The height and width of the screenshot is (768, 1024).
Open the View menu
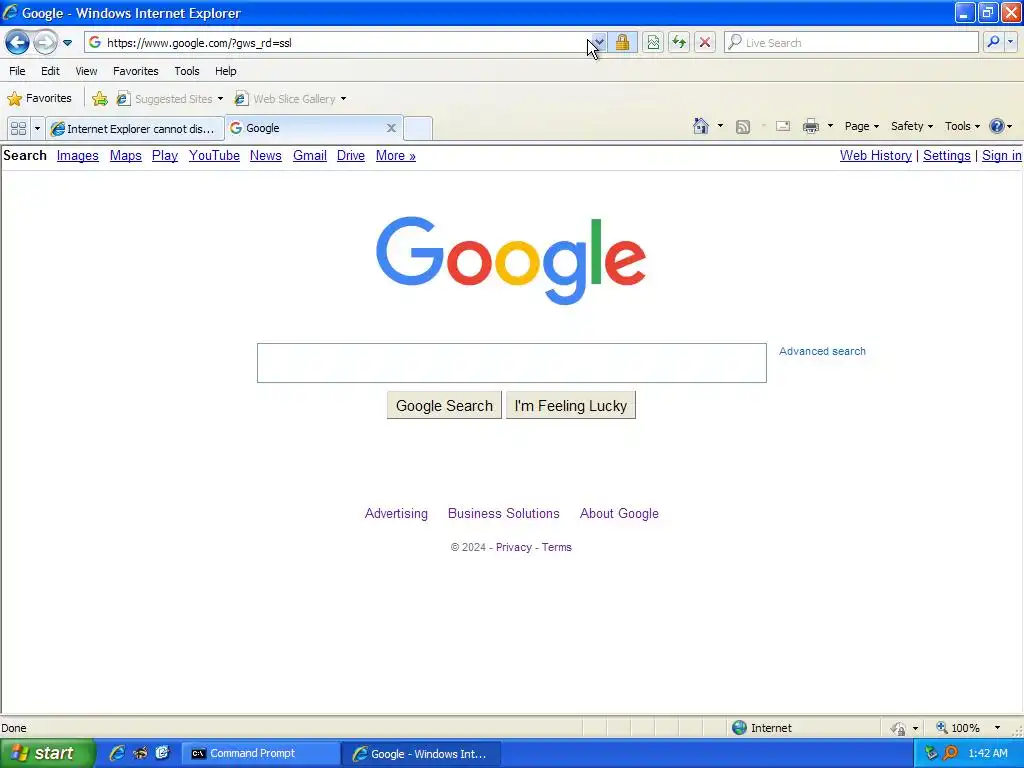point(86,71)
